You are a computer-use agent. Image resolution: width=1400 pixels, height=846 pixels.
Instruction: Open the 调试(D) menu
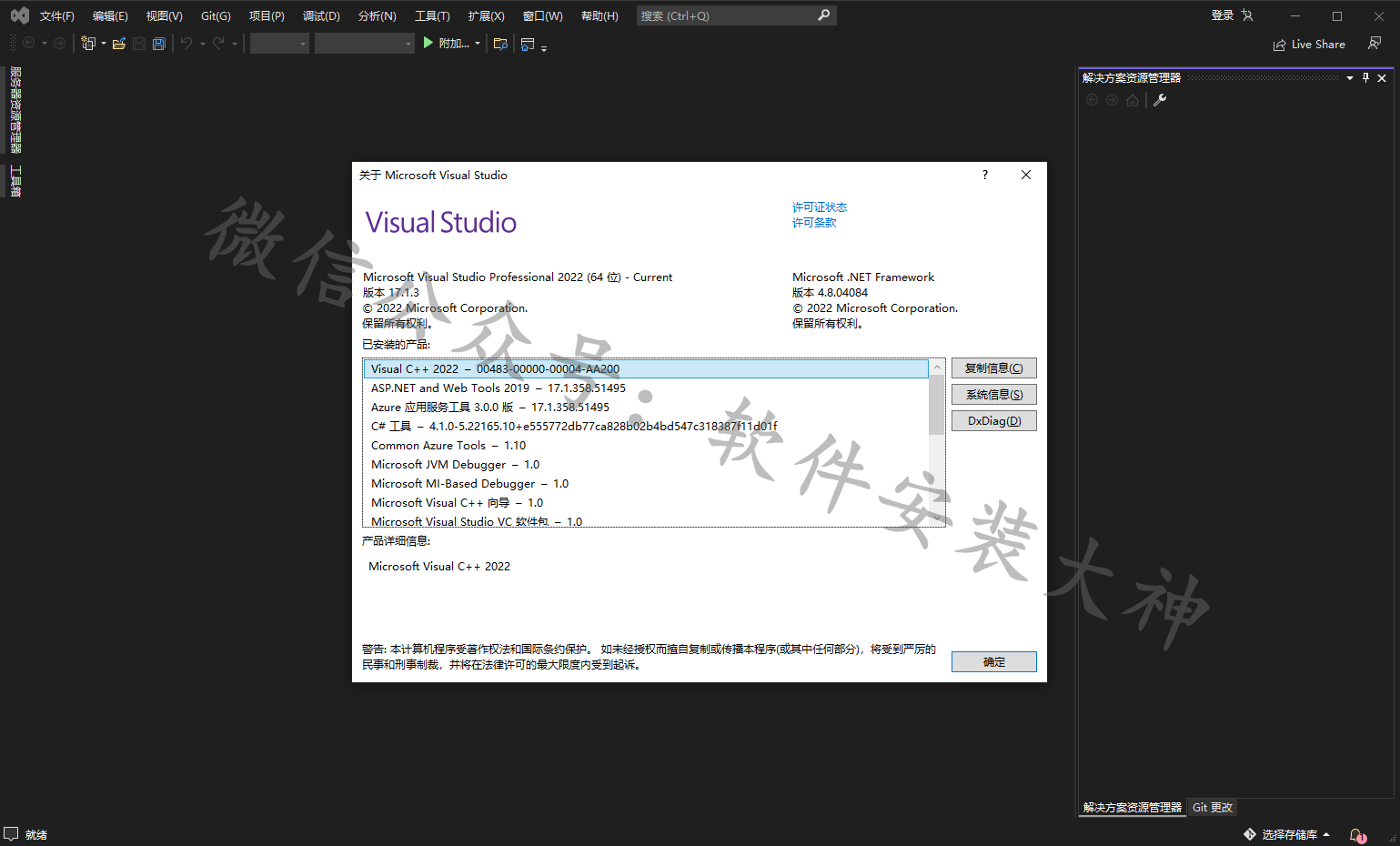coord(321,16)
